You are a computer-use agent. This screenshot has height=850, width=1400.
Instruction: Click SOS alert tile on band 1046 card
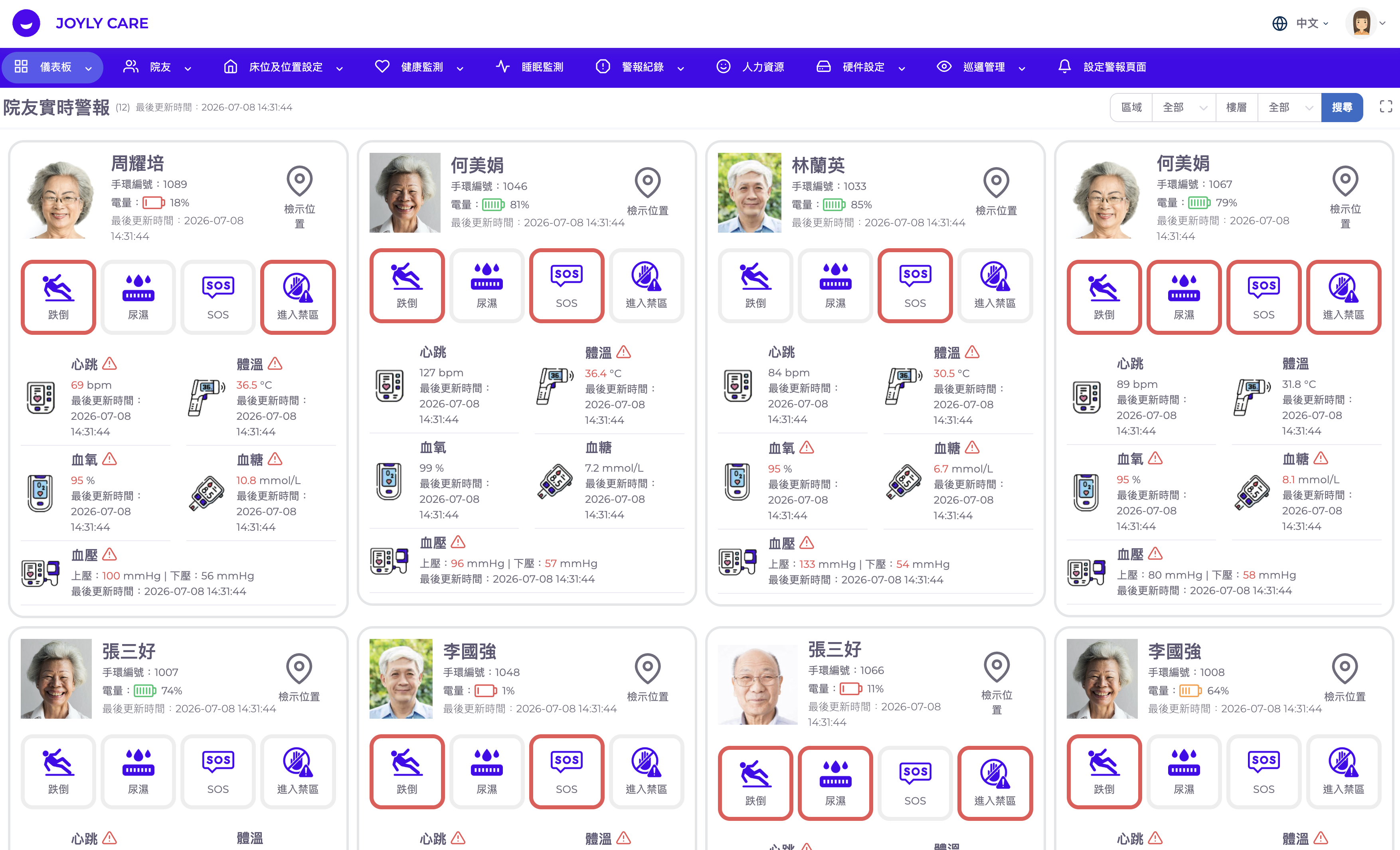click(566, 286)
